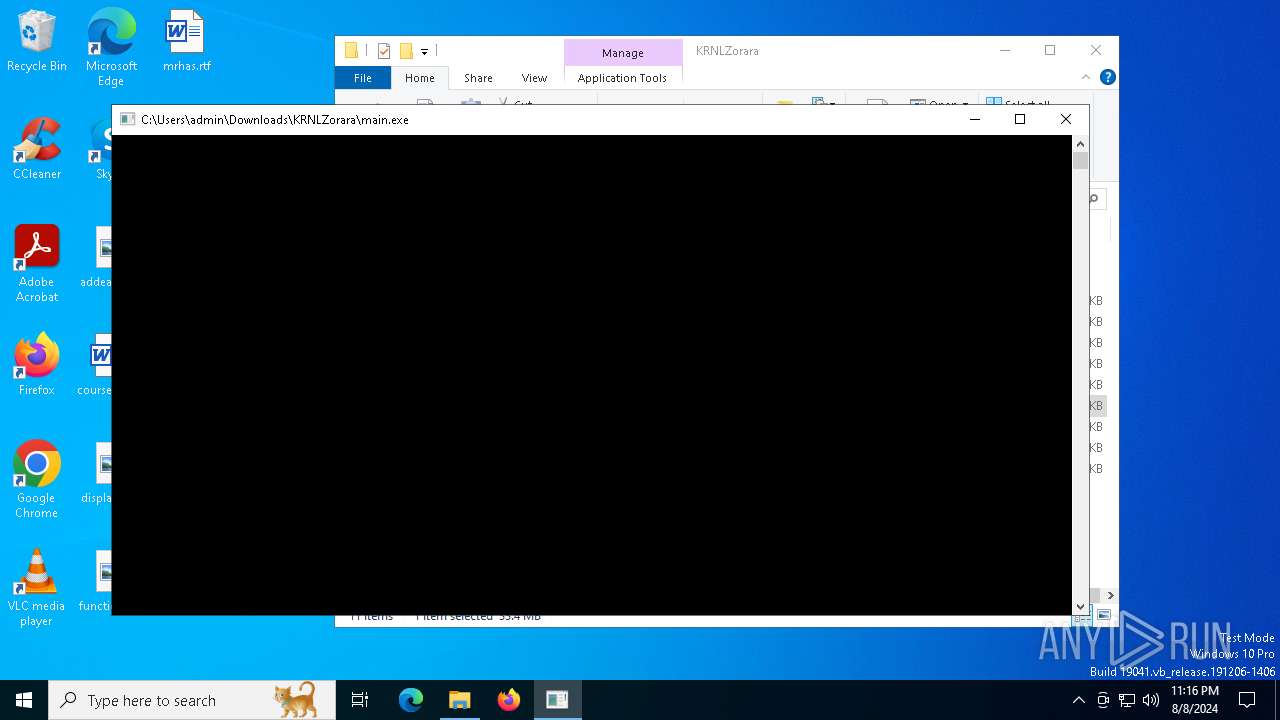
Task: Open the CCleaner desktop shortcut
Action: pos(37,150)
